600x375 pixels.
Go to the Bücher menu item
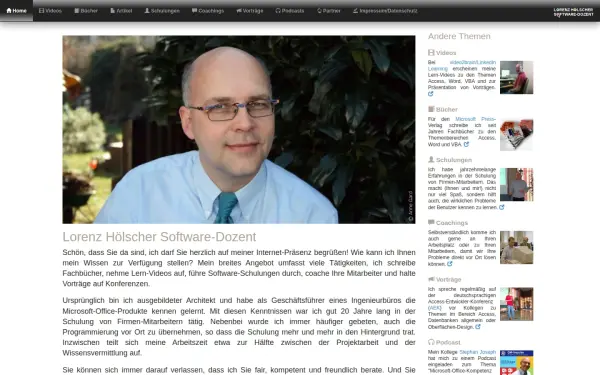coord(86,11)
